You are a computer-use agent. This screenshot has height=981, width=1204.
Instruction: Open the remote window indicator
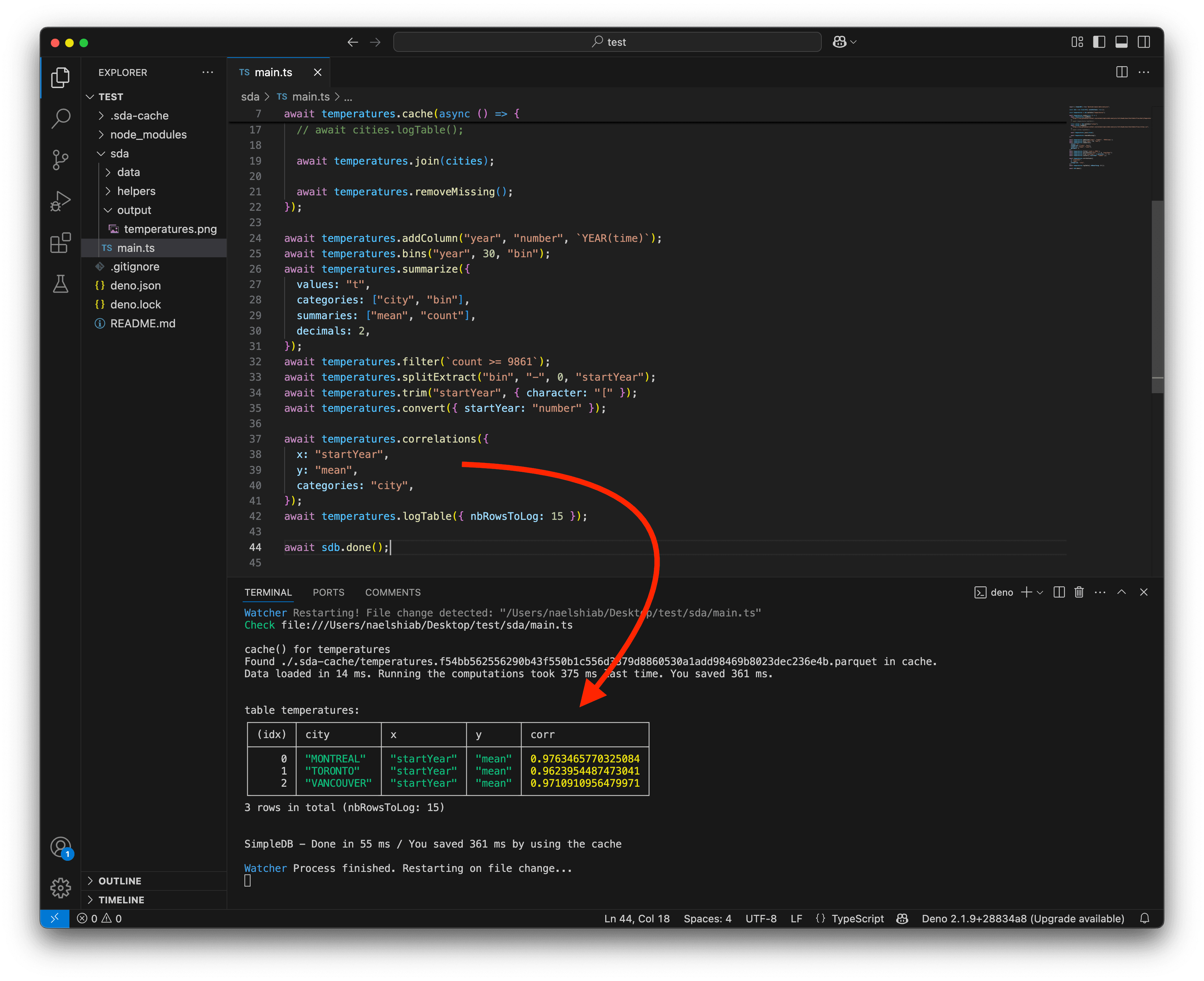[x=55, y=918]
